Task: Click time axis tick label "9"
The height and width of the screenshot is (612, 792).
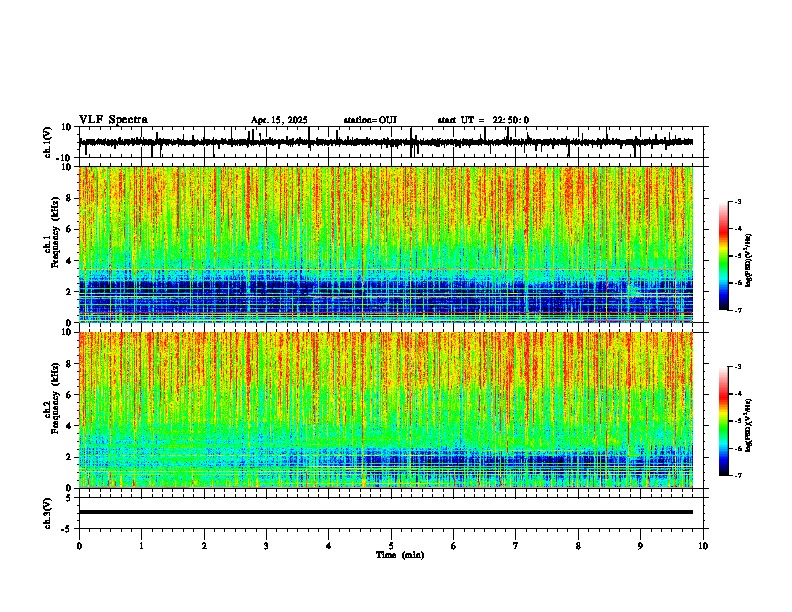Action: tap(640, 546)
